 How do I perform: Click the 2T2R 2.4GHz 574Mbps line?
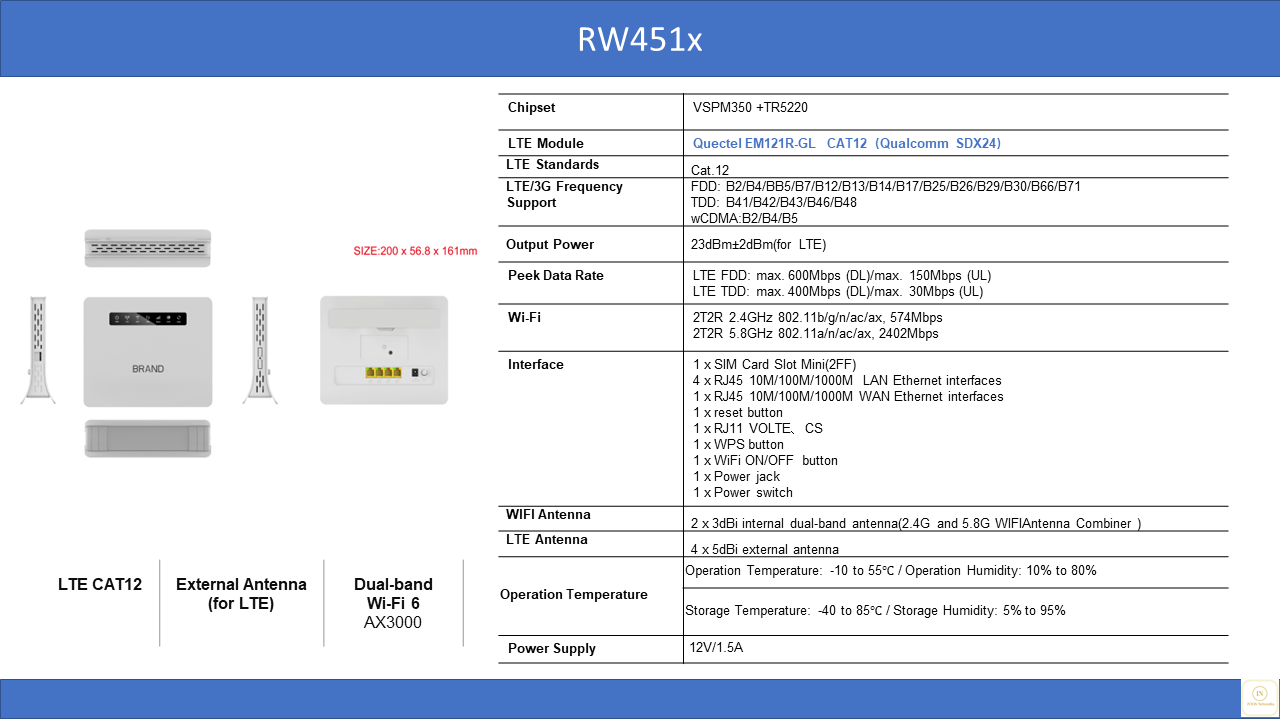point(818,317)
